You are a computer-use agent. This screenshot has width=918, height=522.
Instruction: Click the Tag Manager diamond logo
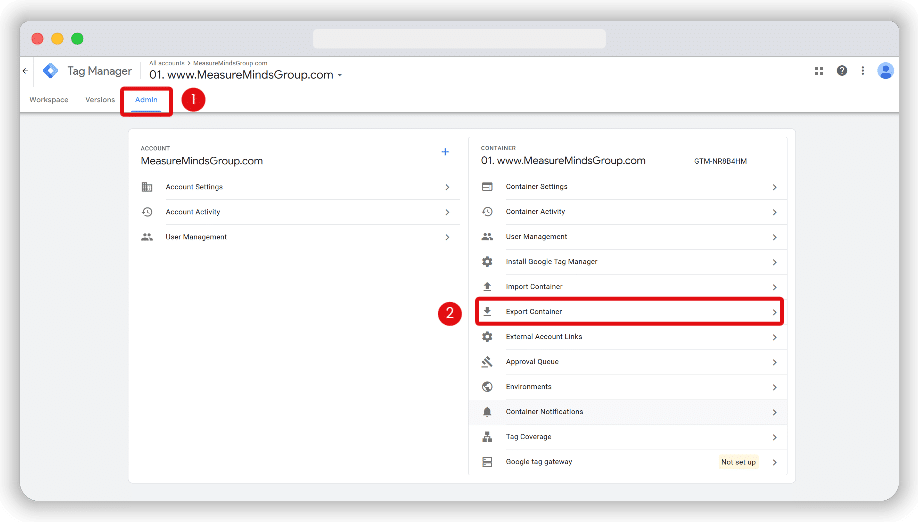pos(51,71)
